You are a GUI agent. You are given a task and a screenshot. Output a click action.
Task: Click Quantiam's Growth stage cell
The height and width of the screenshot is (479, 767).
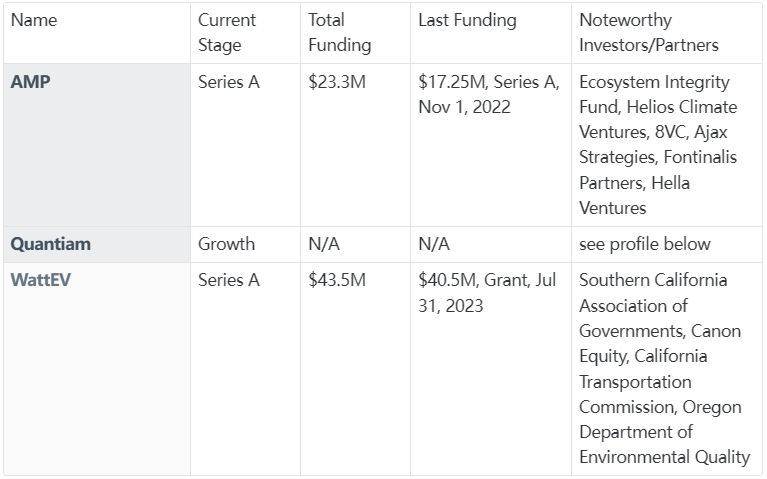point(246,244)
